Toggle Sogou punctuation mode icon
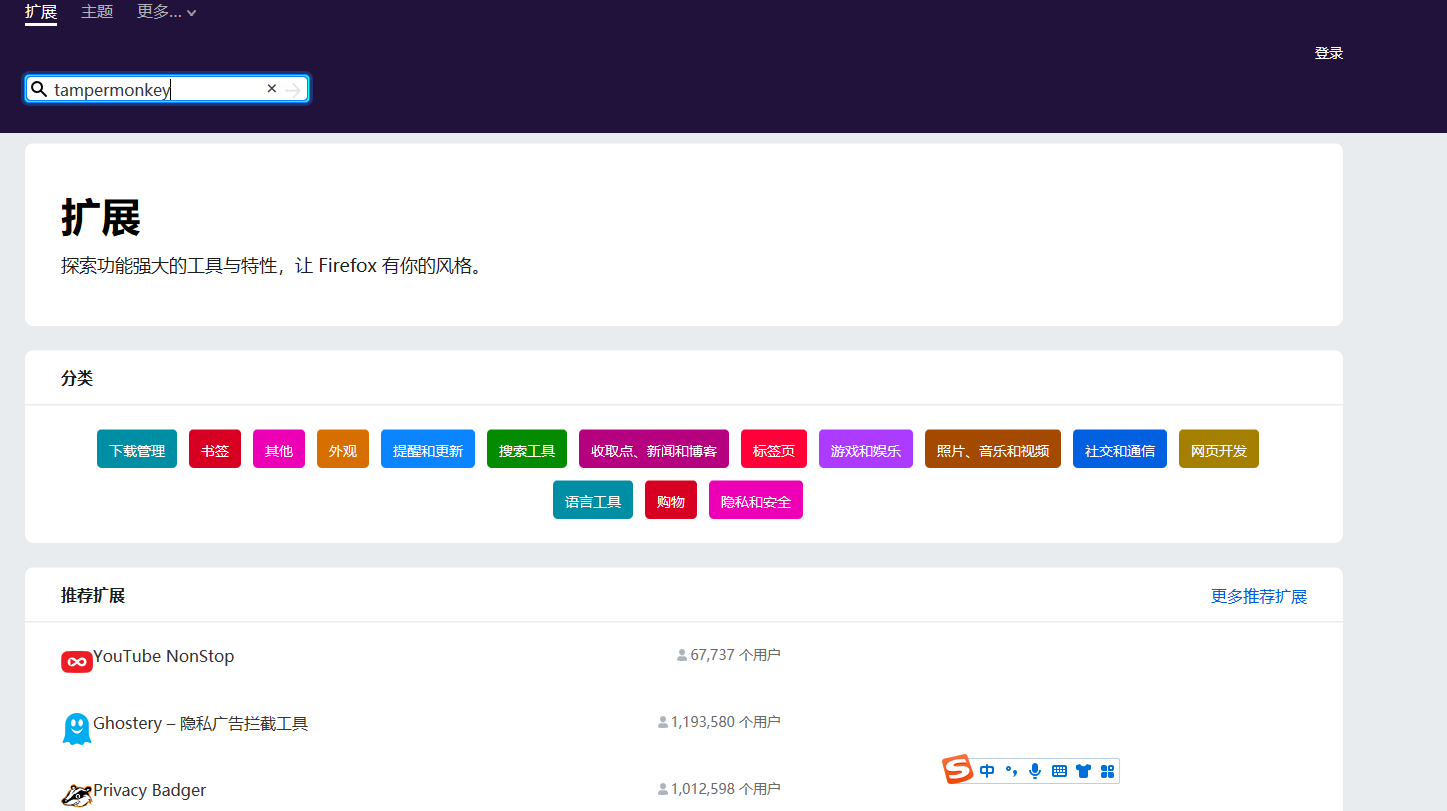1447x811 pixels. [1011, 771]
